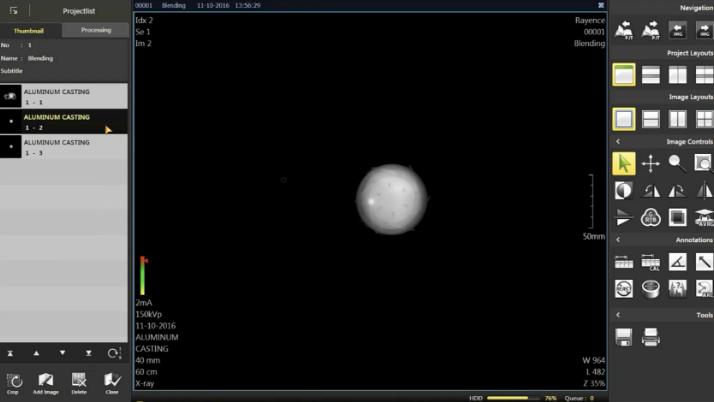Viewport: 714px width, 402px height.
Task: Select single Image Layout
Action: point(624,119)
